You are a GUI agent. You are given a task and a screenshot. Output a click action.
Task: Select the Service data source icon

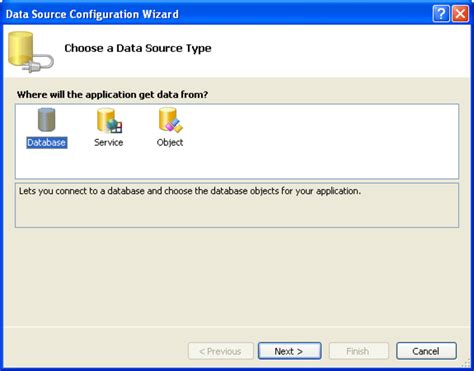[109, 120]
